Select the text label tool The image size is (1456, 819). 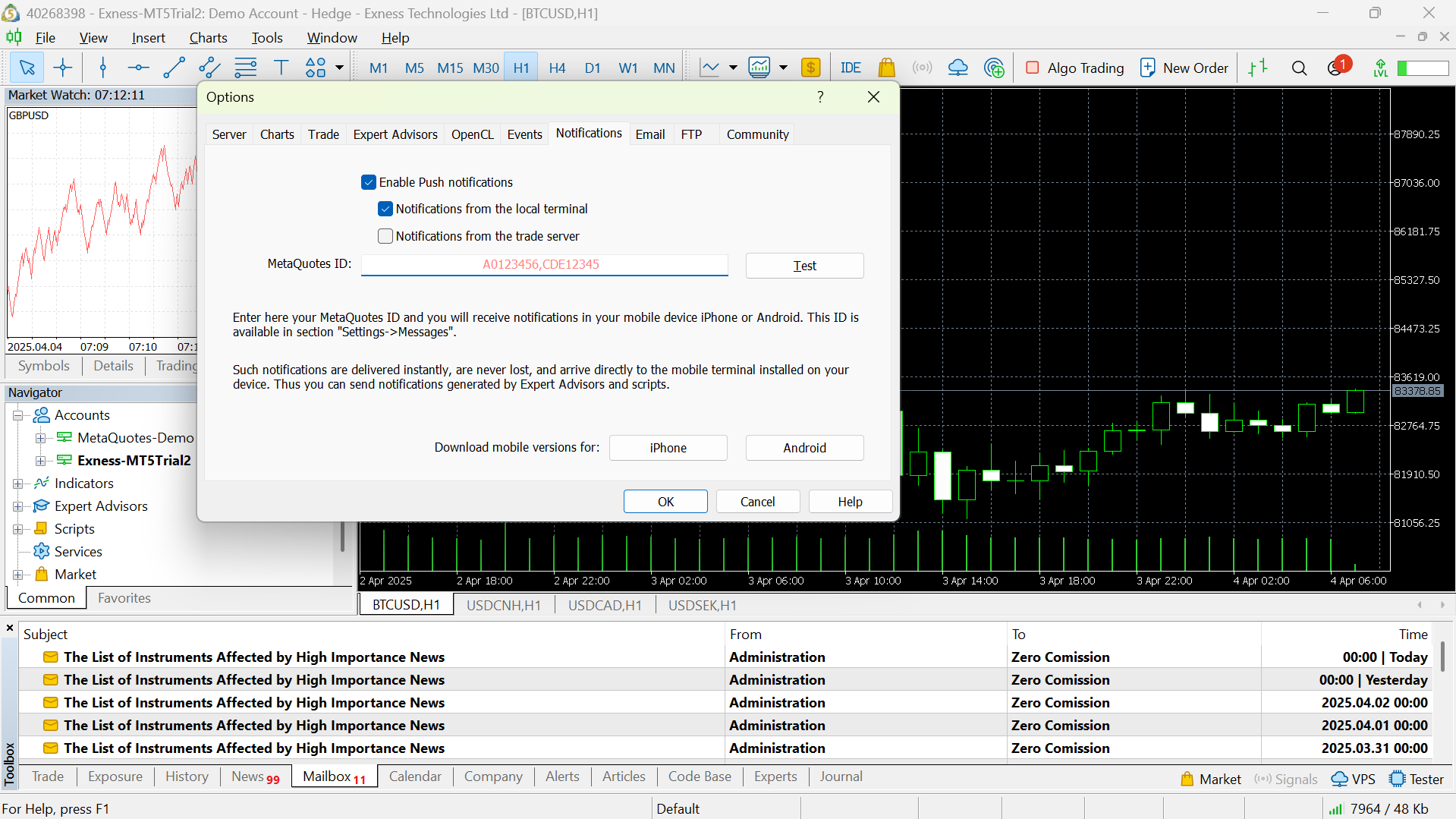[x=281, y=68]
